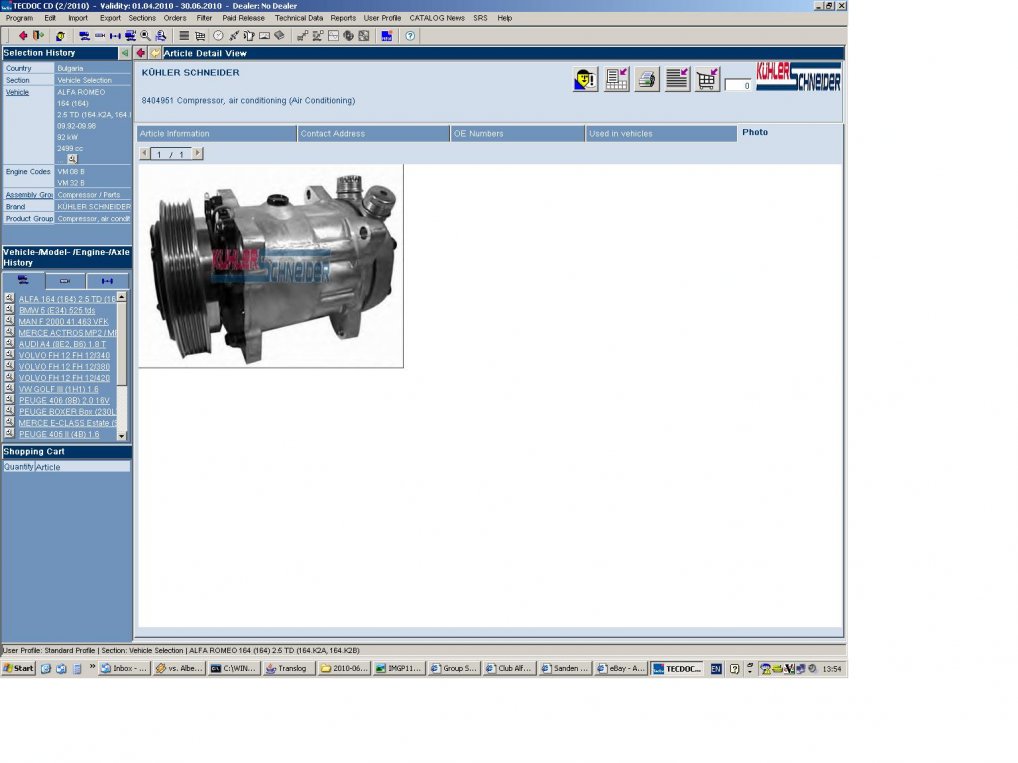This screenshot has width=1018, height=763.
Task: Click the Assembly Group link in Selection History
Action: (28, 195)
